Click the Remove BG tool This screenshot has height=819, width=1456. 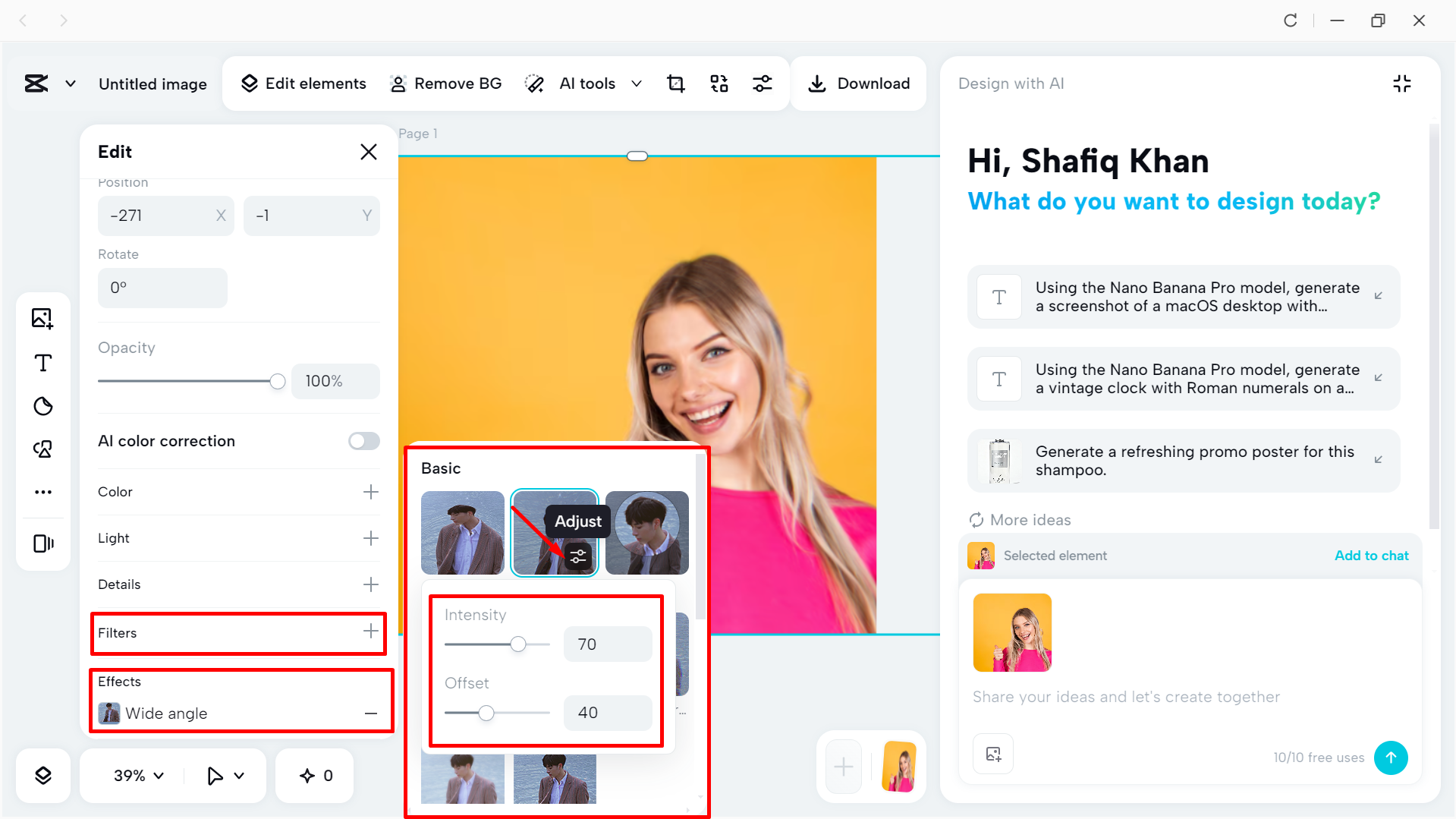(445, 83)
